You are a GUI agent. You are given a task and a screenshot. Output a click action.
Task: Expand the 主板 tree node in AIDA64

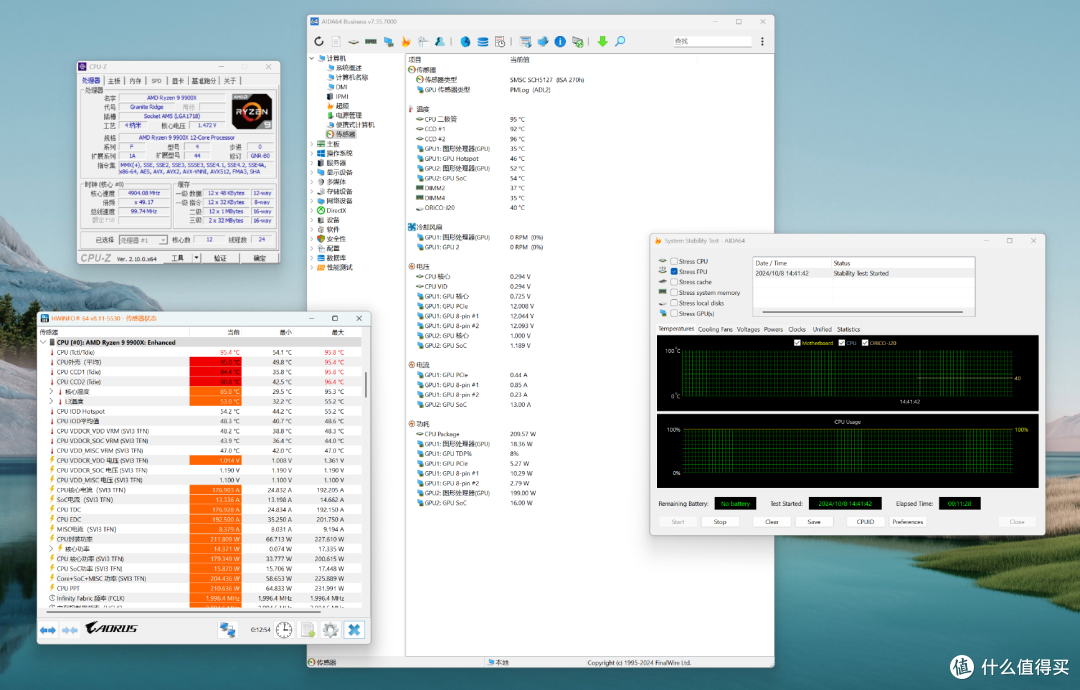tap(312, 144)
